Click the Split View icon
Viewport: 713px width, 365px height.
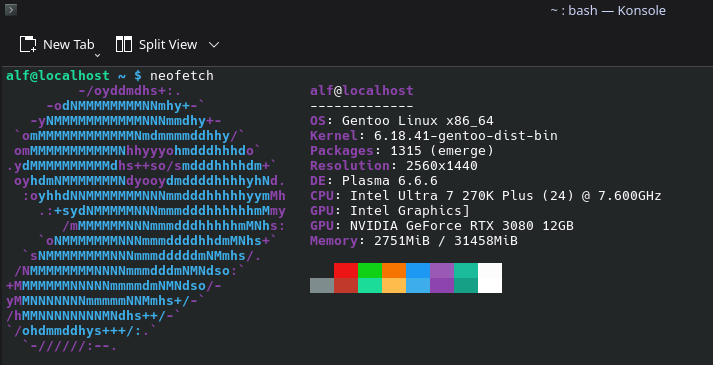coord(124,44)
